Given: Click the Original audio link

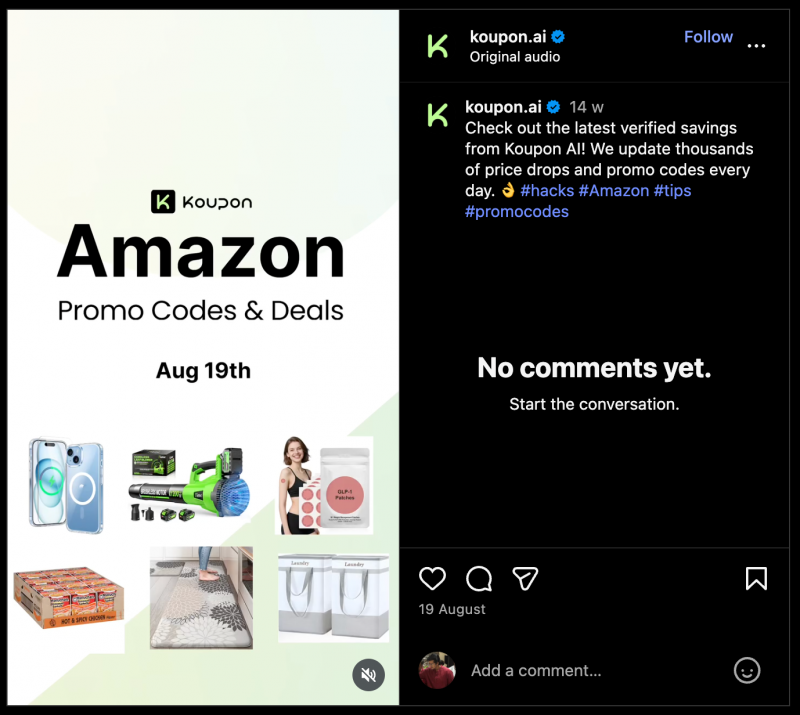Looking at the screenshot, I should (x=514, y=57).
